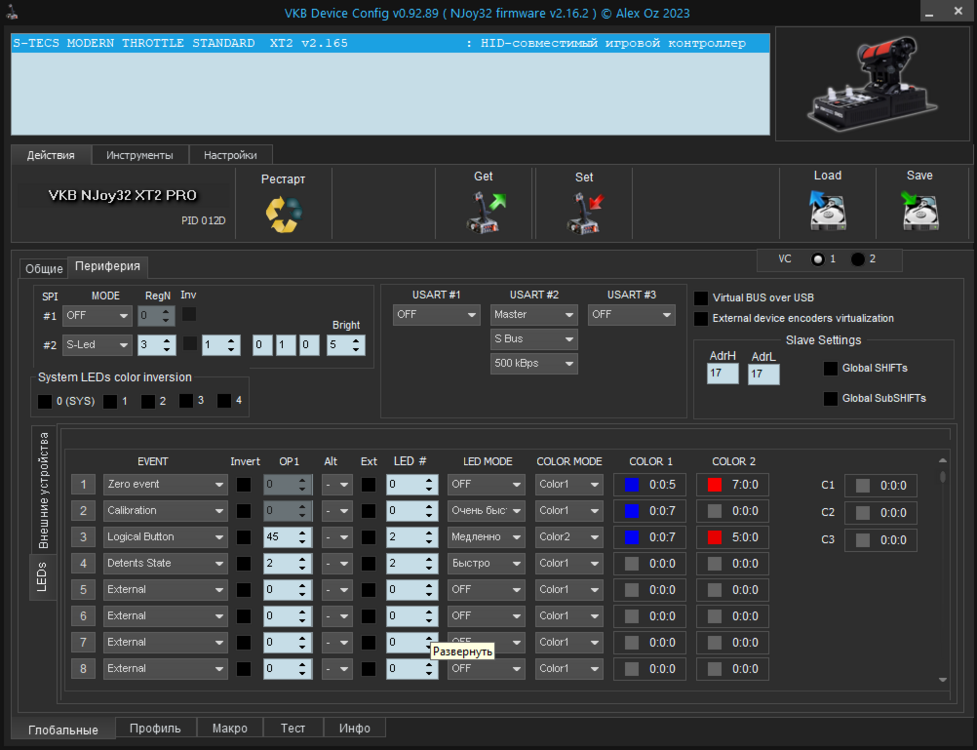This screenshot has width=977, height=750.
Task: Click row 1 button in LED events list
Action: click(x=83, y=485)
